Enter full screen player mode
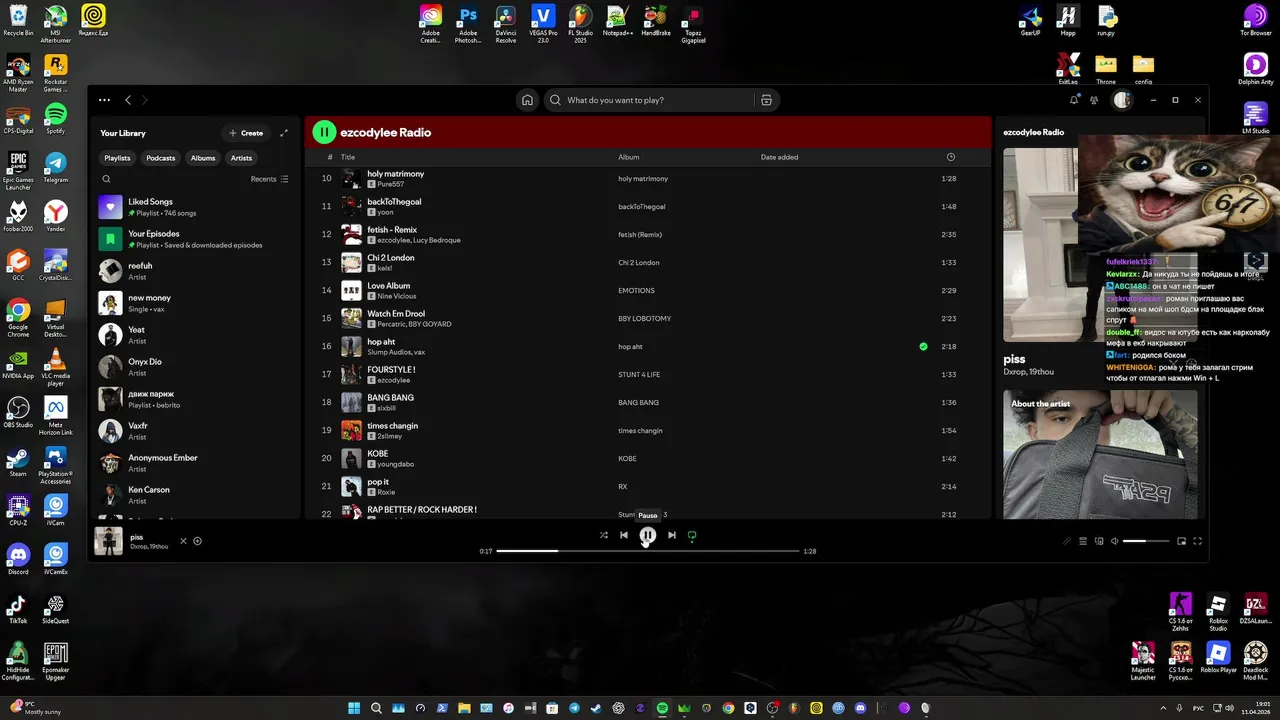Screen dimensions: 1280x720 1197,541
